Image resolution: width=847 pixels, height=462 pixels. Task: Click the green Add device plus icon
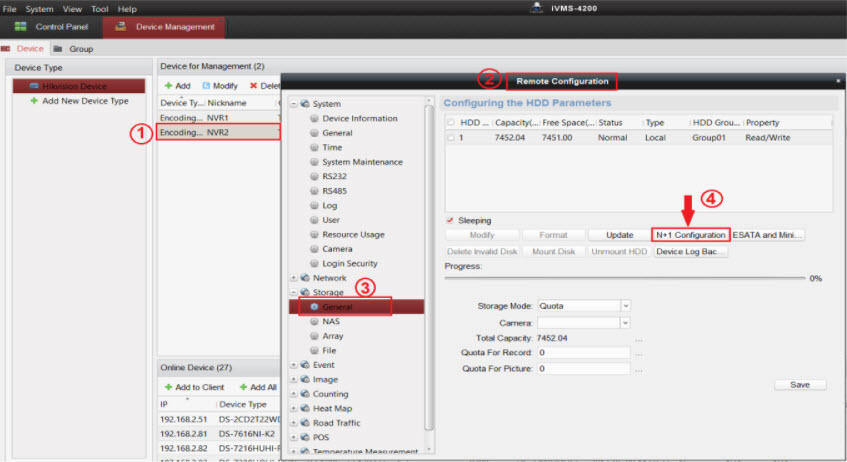[x=168, y=86]
